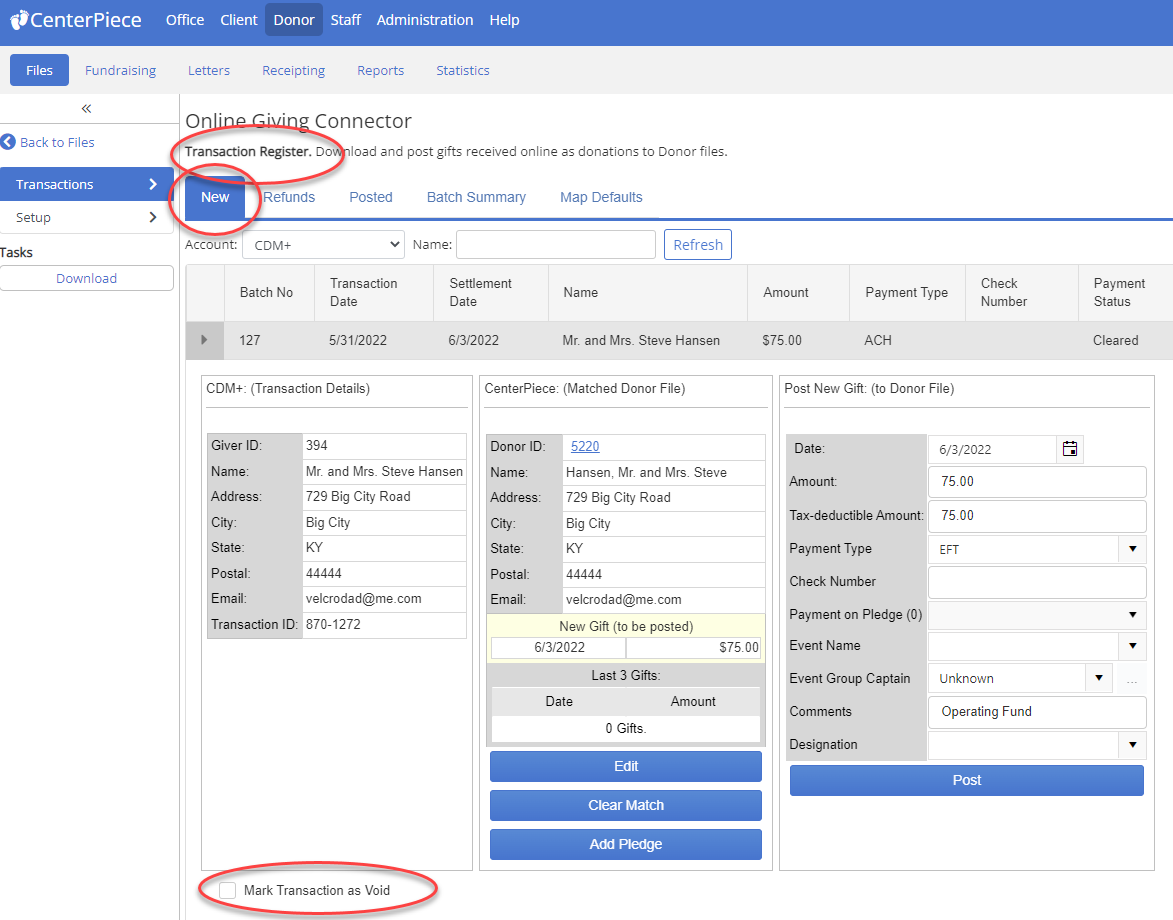Expand the Steve Hansen transaction row arrow
Viewport: 1173px width, 920px height.
tap(205, 340)
